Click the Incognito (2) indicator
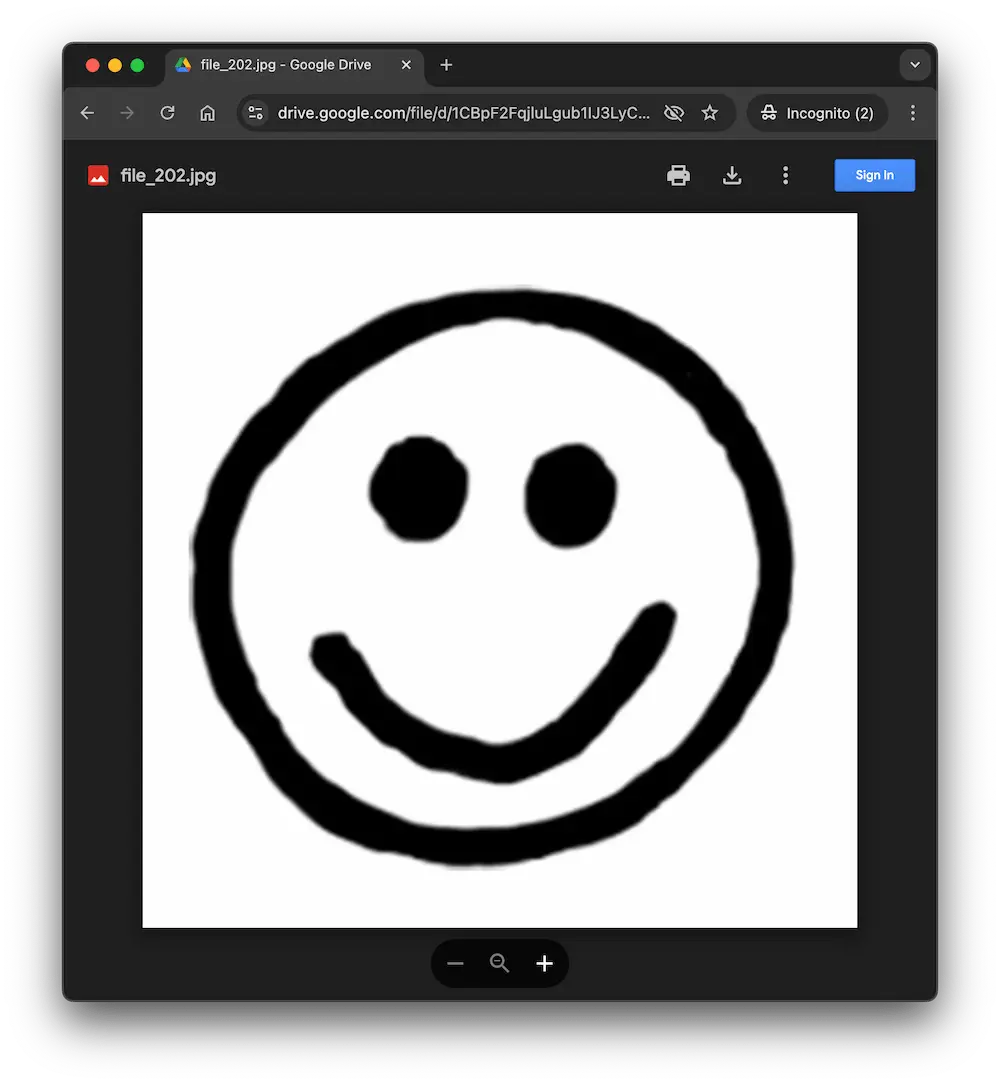 pyautogui.click(x=817, y=113)
